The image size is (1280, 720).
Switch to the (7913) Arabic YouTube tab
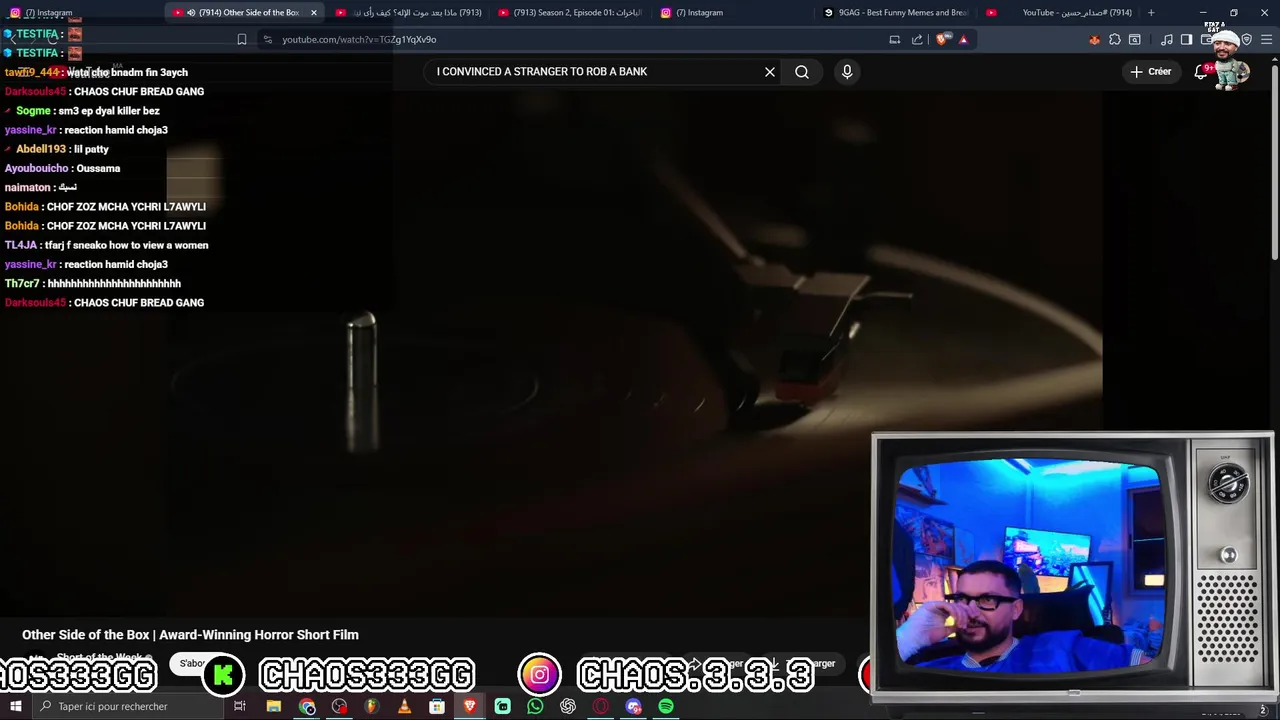tap(408, 13)
